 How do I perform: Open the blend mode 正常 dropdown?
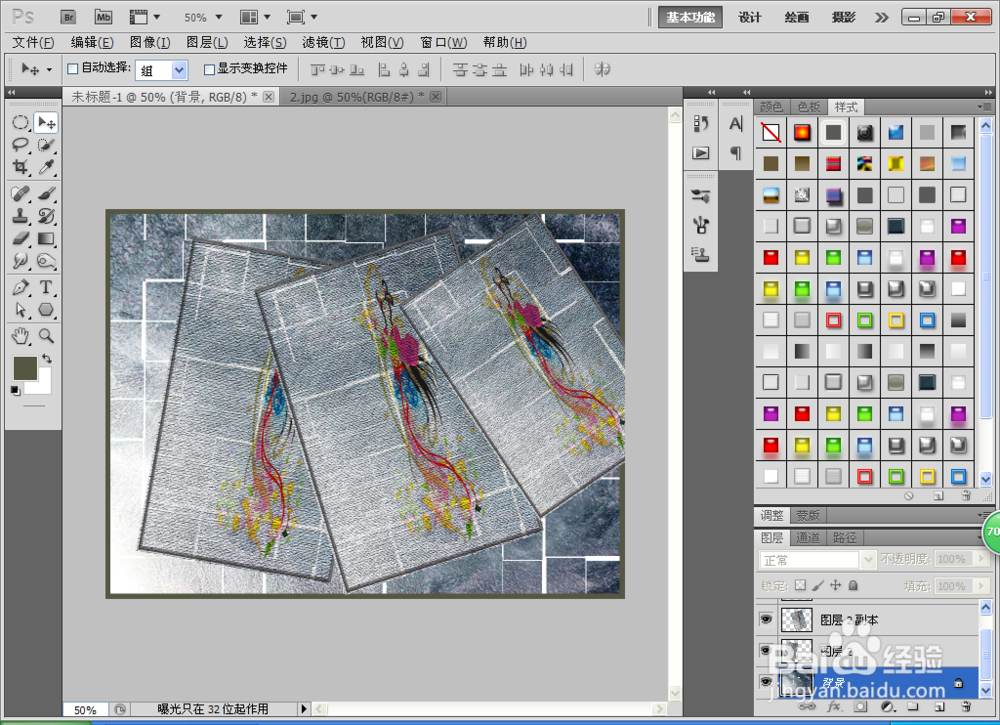point(817,560)
